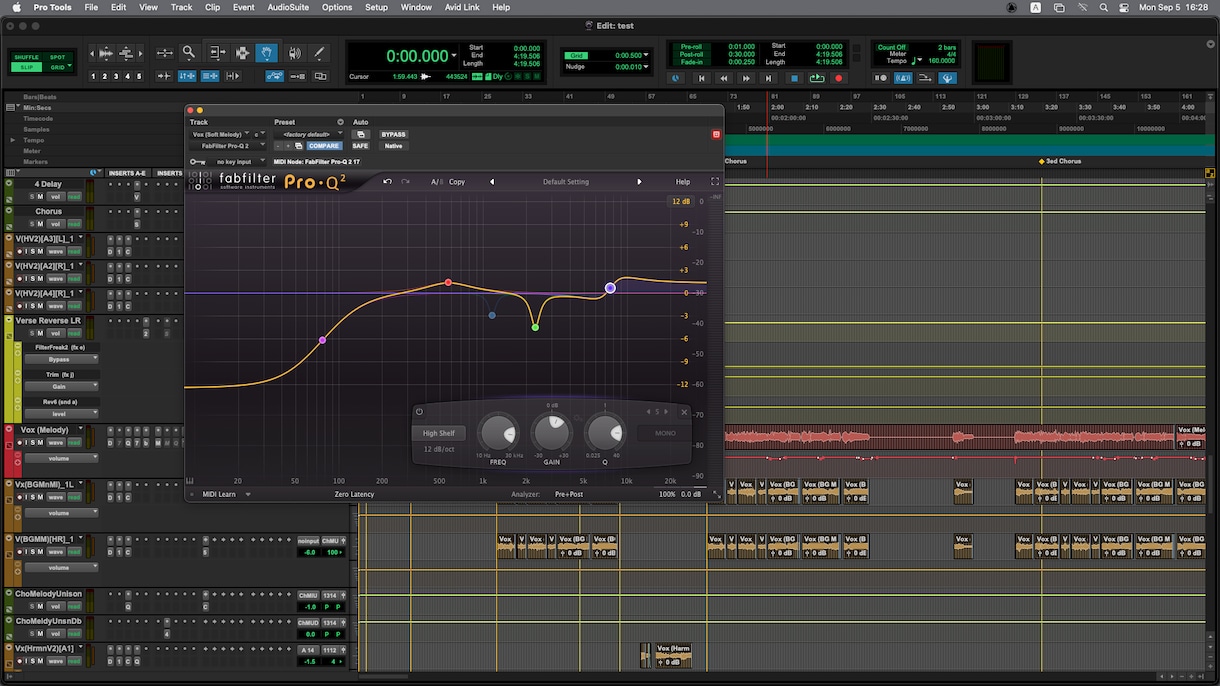Go to next preset in Pro-Q 2

tap(639, 182)
